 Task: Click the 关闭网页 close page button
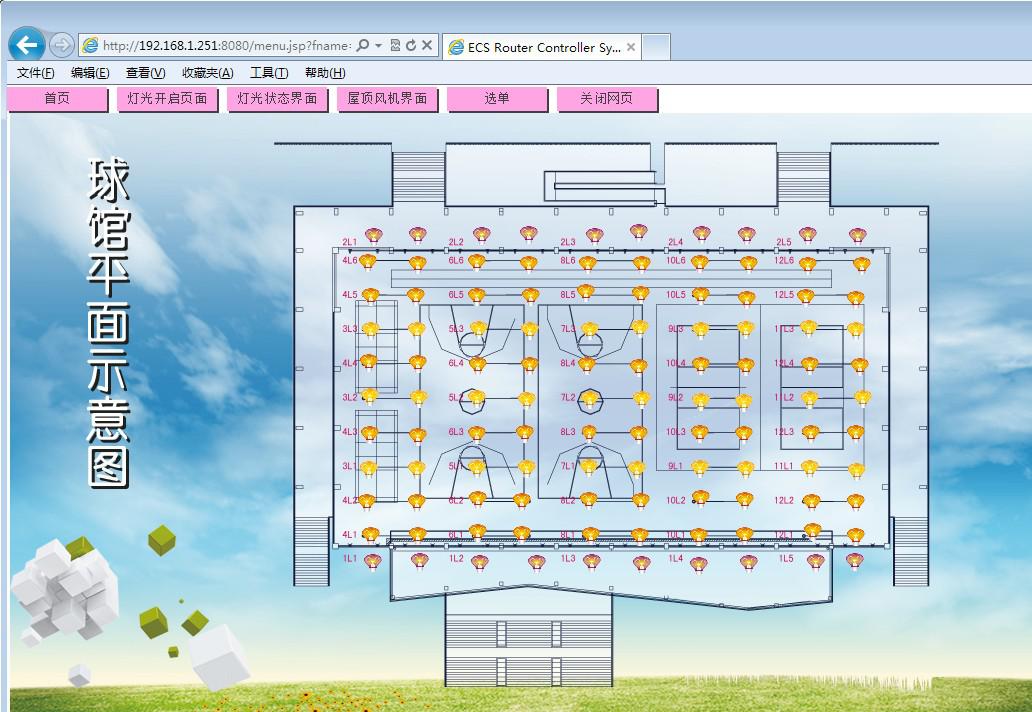click(607, 99)
